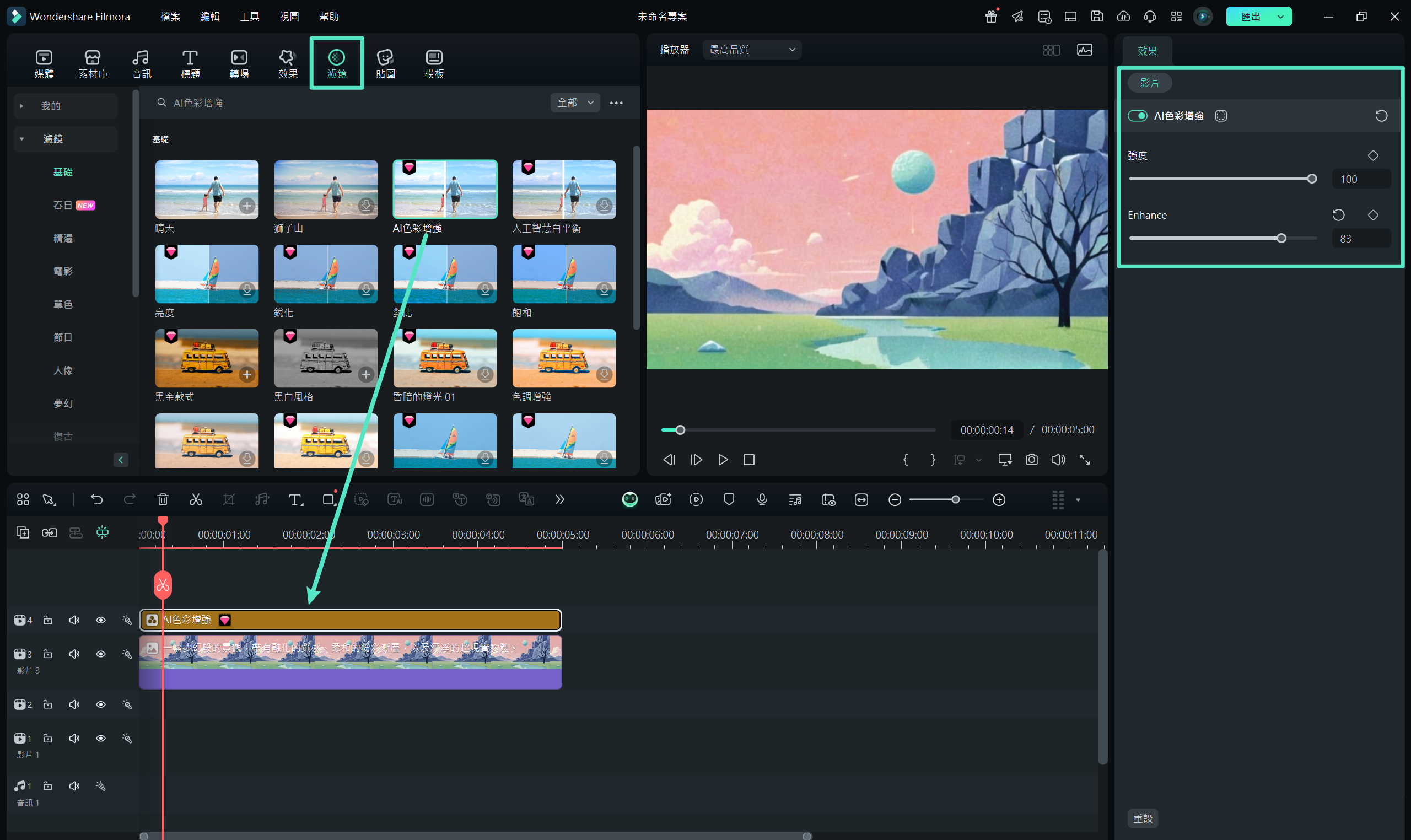Select the 人像 filter category

(x=63, y=370)
